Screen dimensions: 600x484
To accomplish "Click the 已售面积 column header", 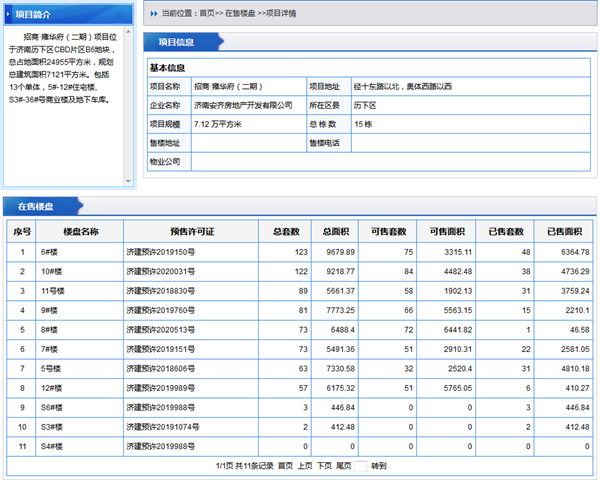I will (564, 231).
